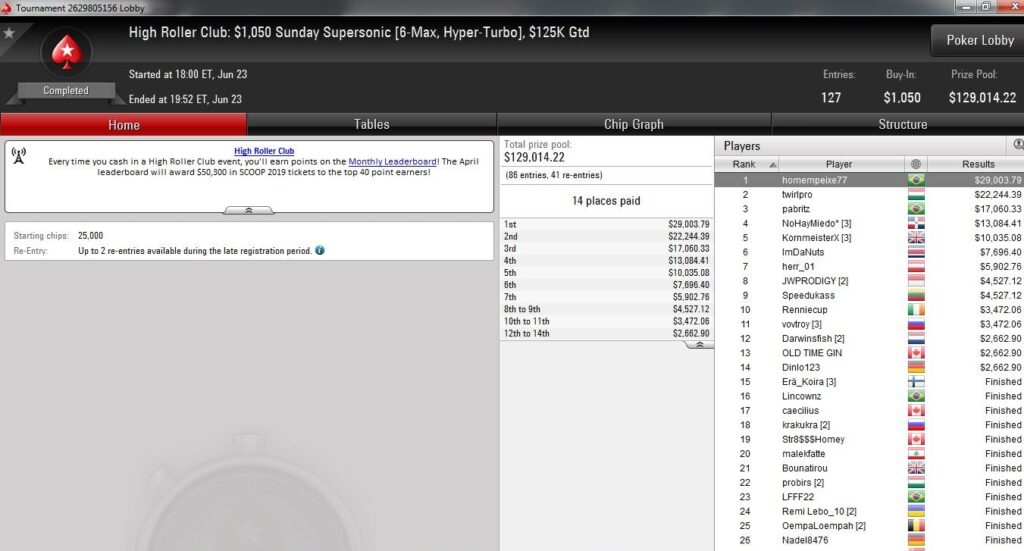
Task: Switch to the Tables tab
Action: [x=372, y=124]
